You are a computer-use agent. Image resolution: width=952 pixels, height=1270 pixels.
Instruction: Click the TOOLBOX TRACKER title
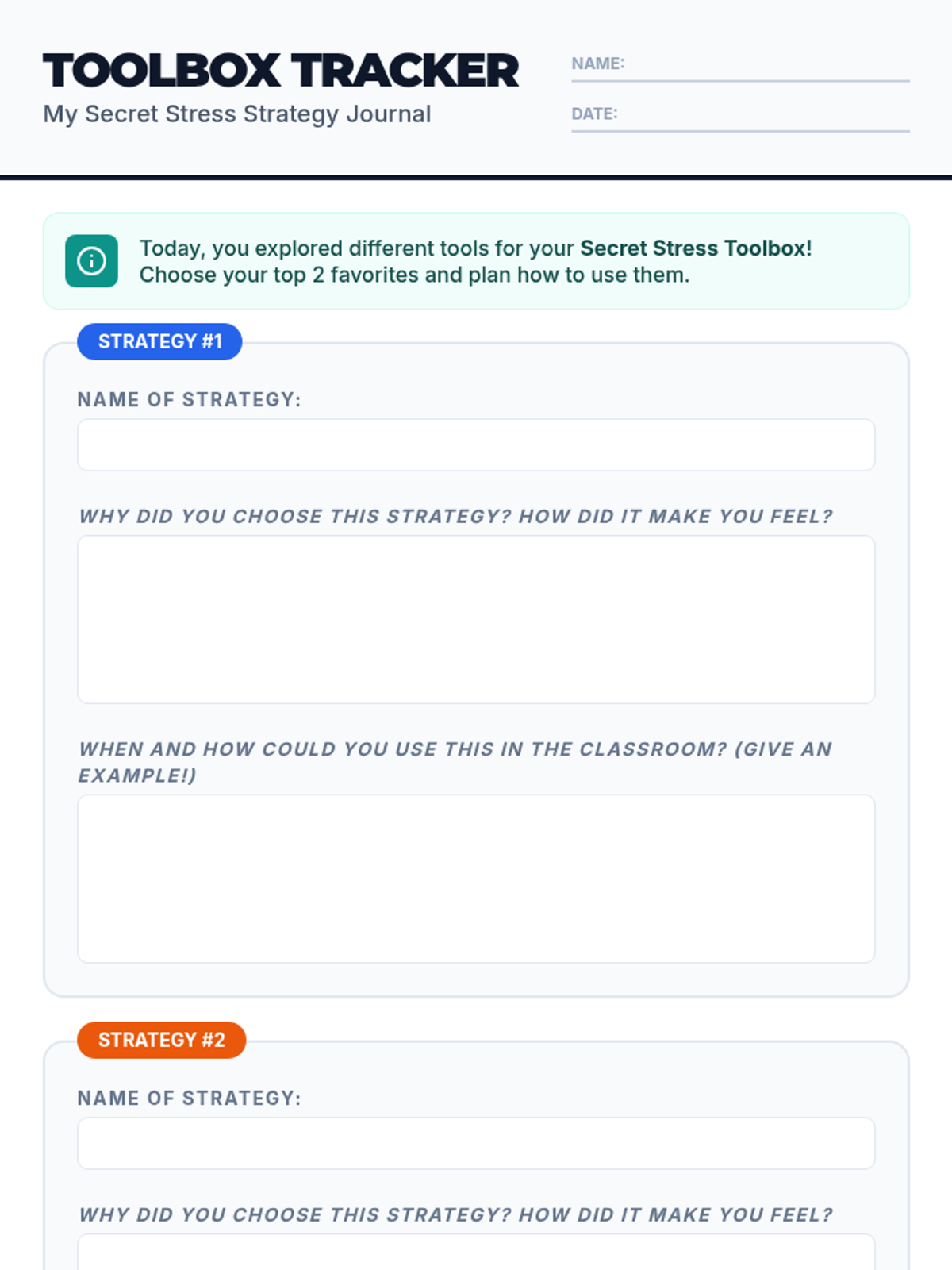[x=281, y=71]
